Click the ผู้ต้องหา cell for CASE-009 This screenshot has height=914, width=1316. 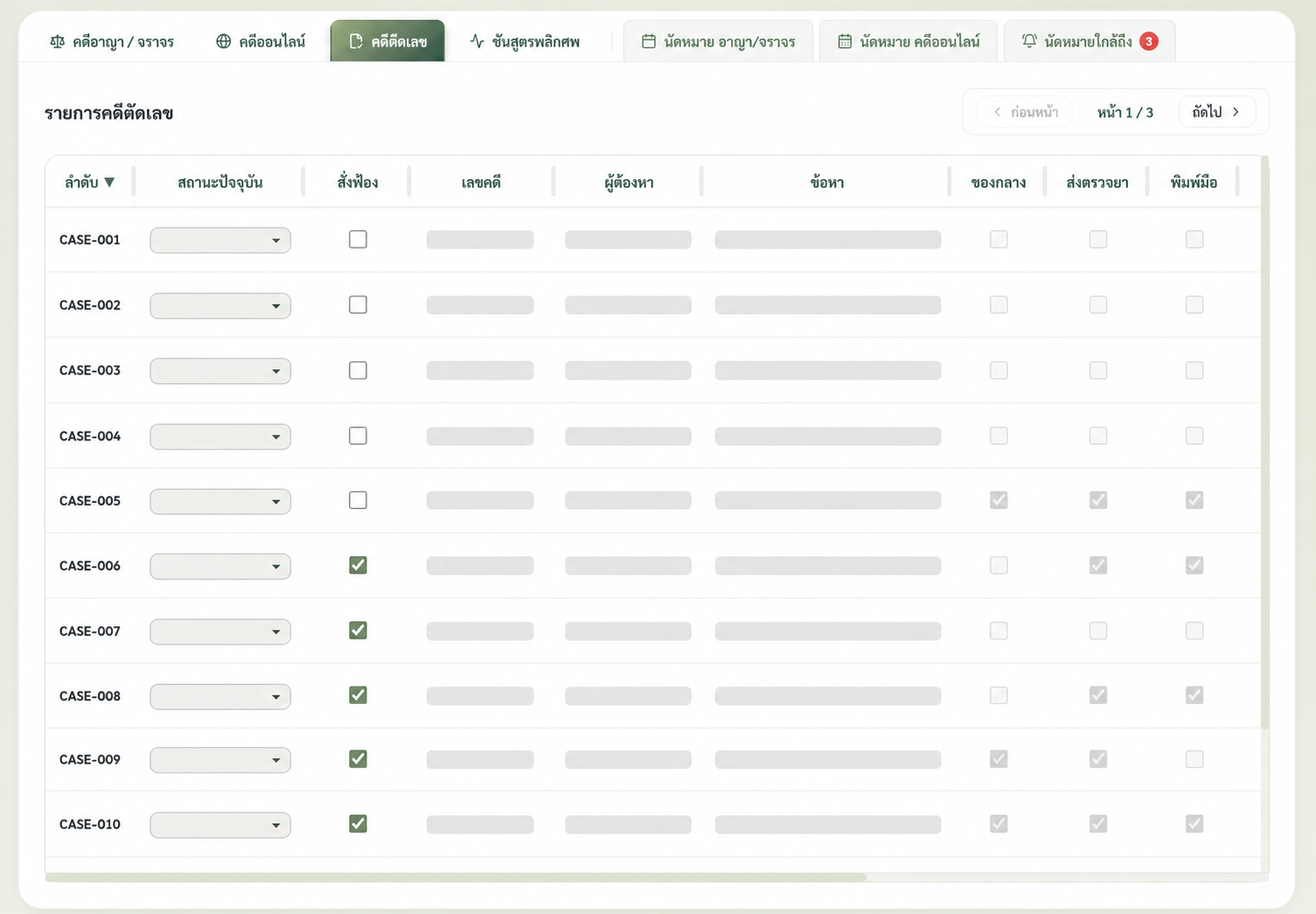pyautogui.click(x=628, y=759)
